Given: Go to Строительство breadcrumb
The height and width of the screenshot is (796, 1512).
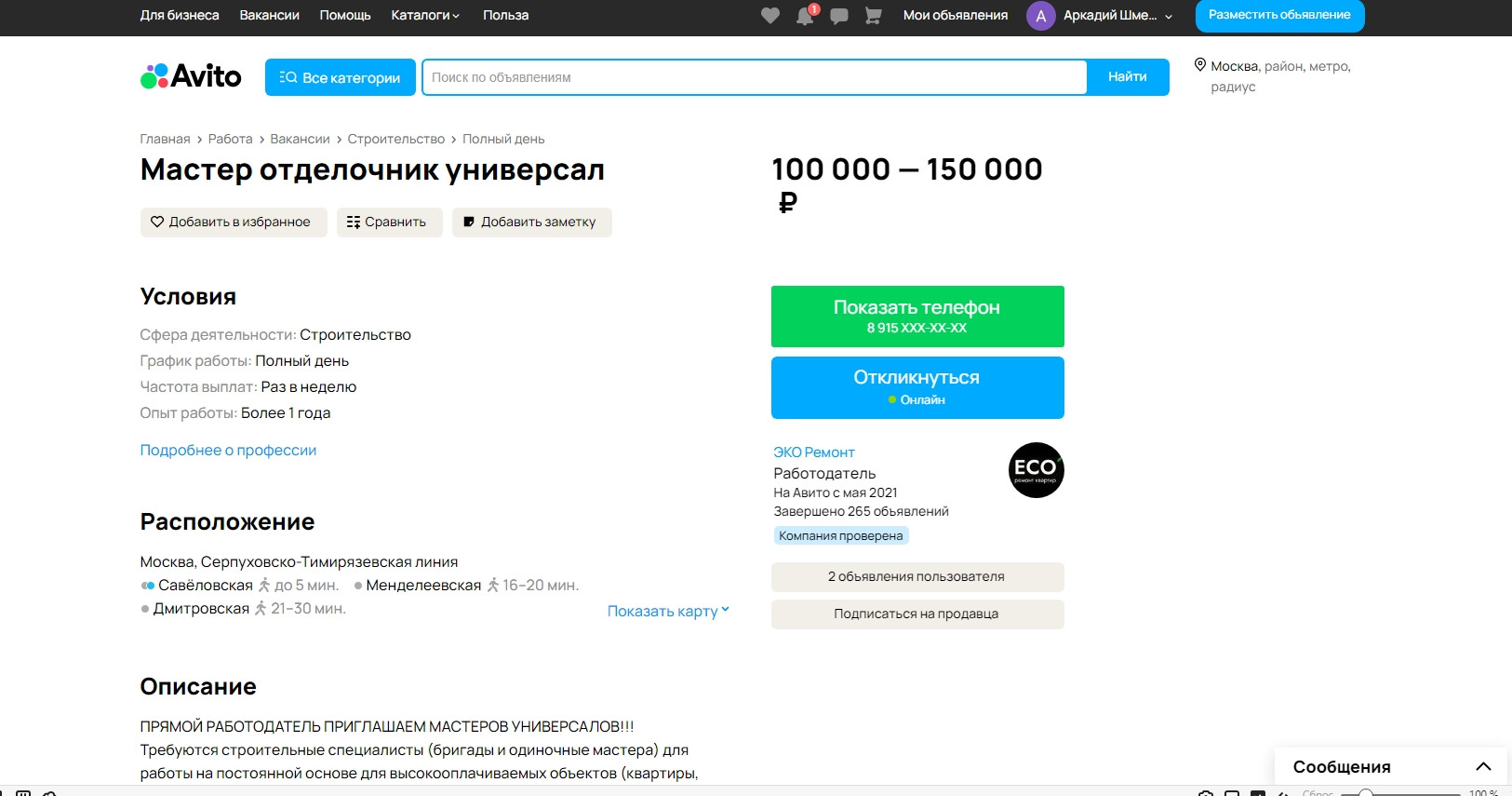Looking at the screenshot, I should 396,139.
